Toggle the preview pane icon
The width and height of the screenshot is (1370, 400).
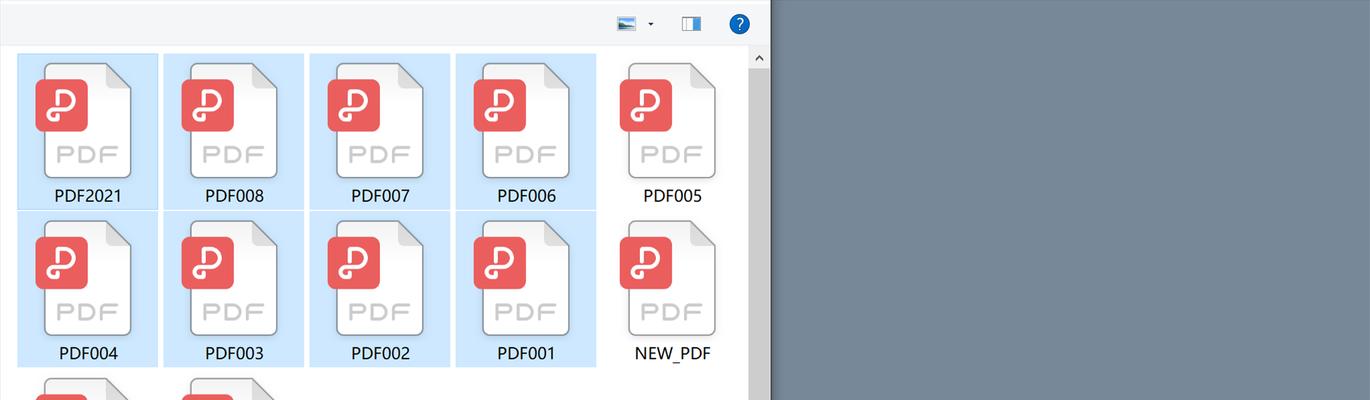[691, 24]
